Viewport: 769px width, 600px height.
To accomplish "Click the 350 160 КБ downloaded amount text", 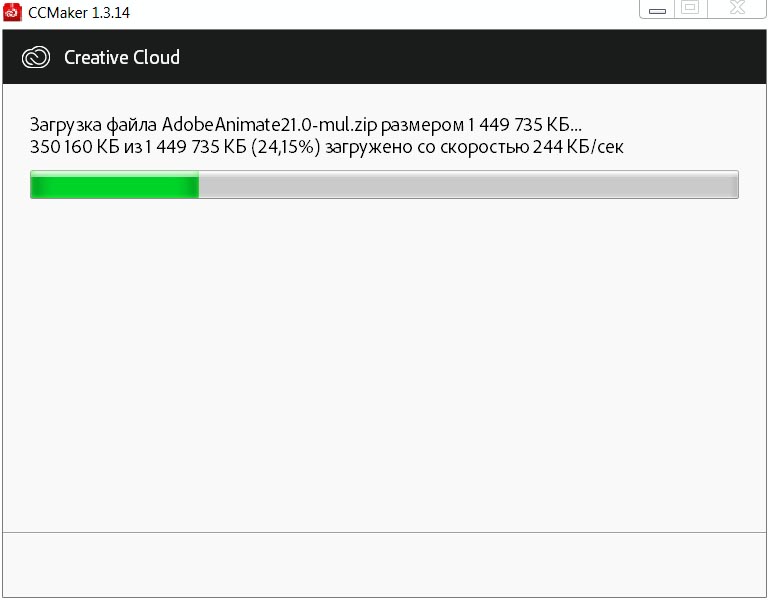I will tap(75, 147).
